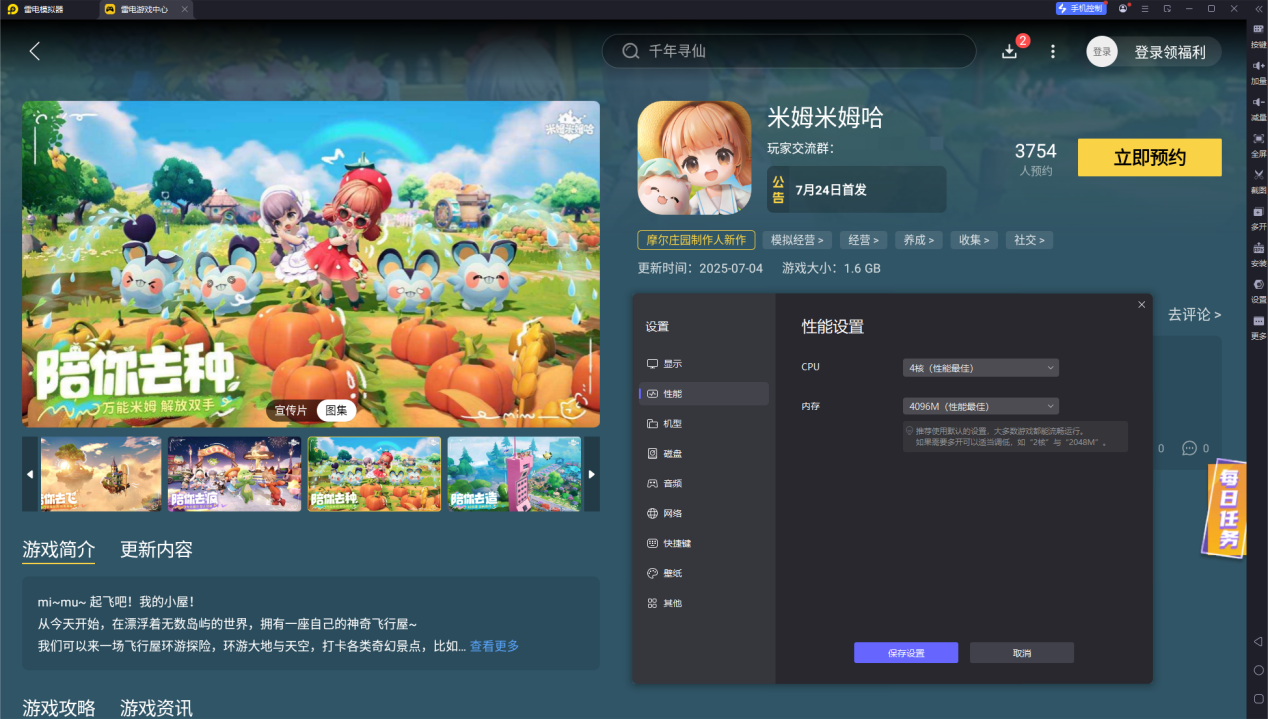The image size is (1268, 719).
Task: Select the floating island 陪你去飞 thumbnail
Action: tap(100, 474)
